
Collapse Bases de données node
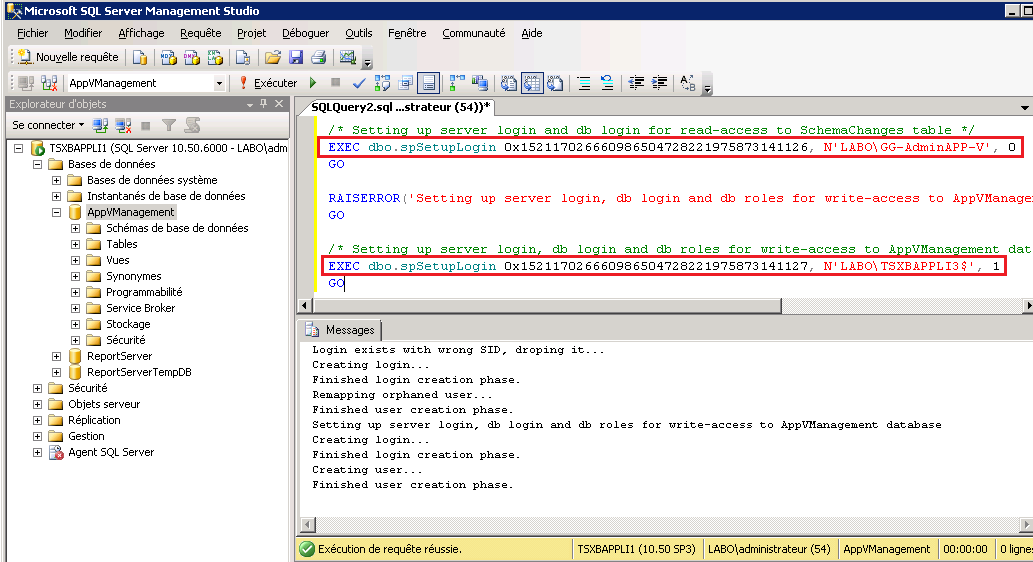(38, 164)
